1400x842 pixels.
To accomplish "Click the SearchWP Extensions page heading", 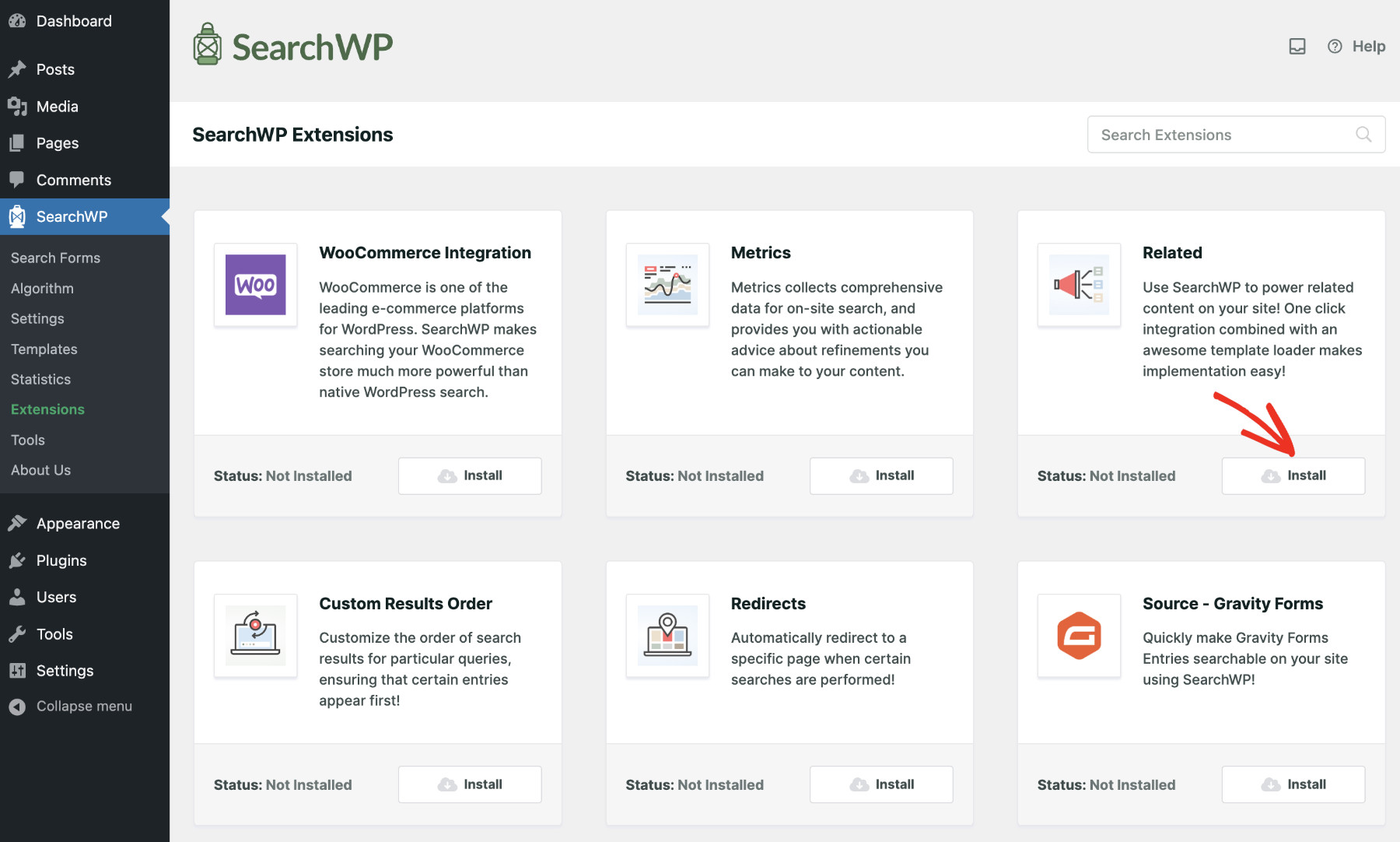I will 292,135.
